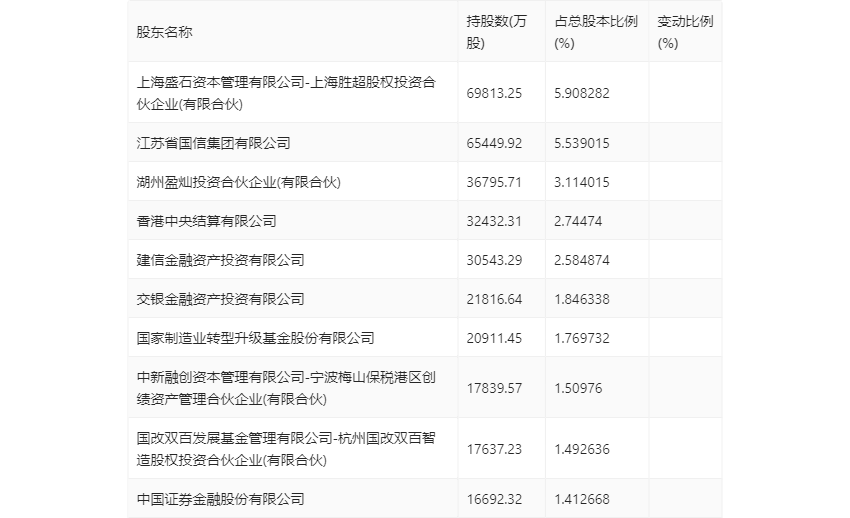Select shareholder 中新融创资本管理有限公司 row name
The width and height of the screenshot is (850, 518).
[x=286, y=388]
